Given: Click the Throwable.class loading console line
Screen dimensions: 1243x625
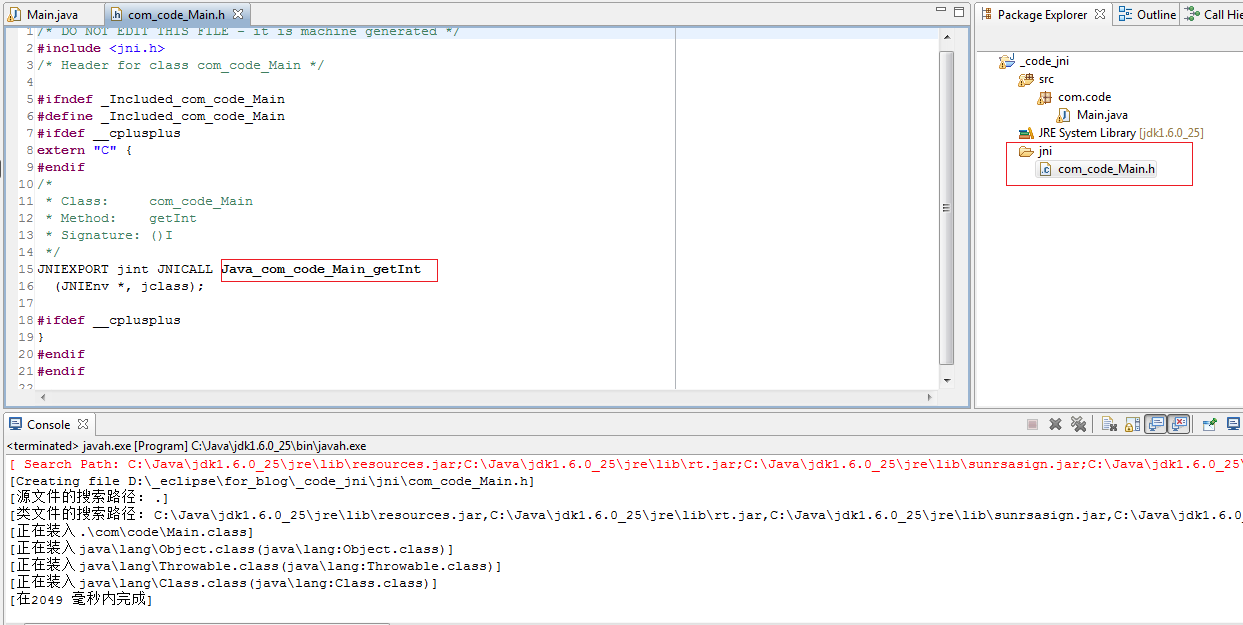Looking at the screenshot, I should [255, 566].
